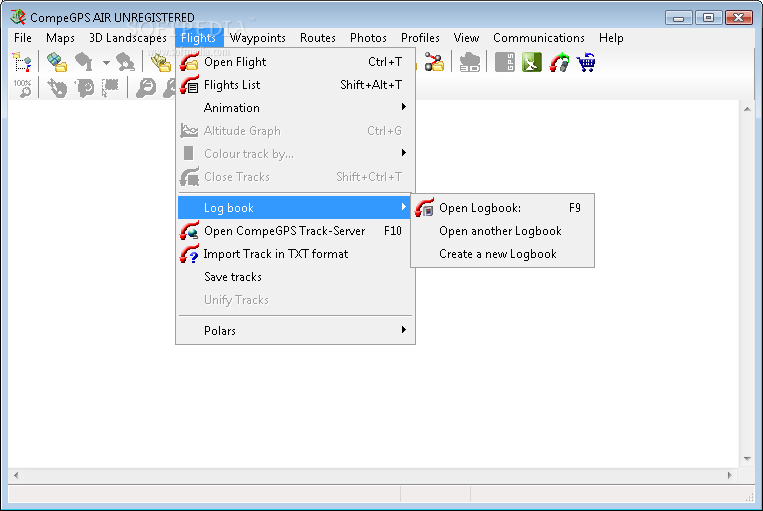Select Close Tracks menu entry
763x511 pixels.
pos(295,177)
